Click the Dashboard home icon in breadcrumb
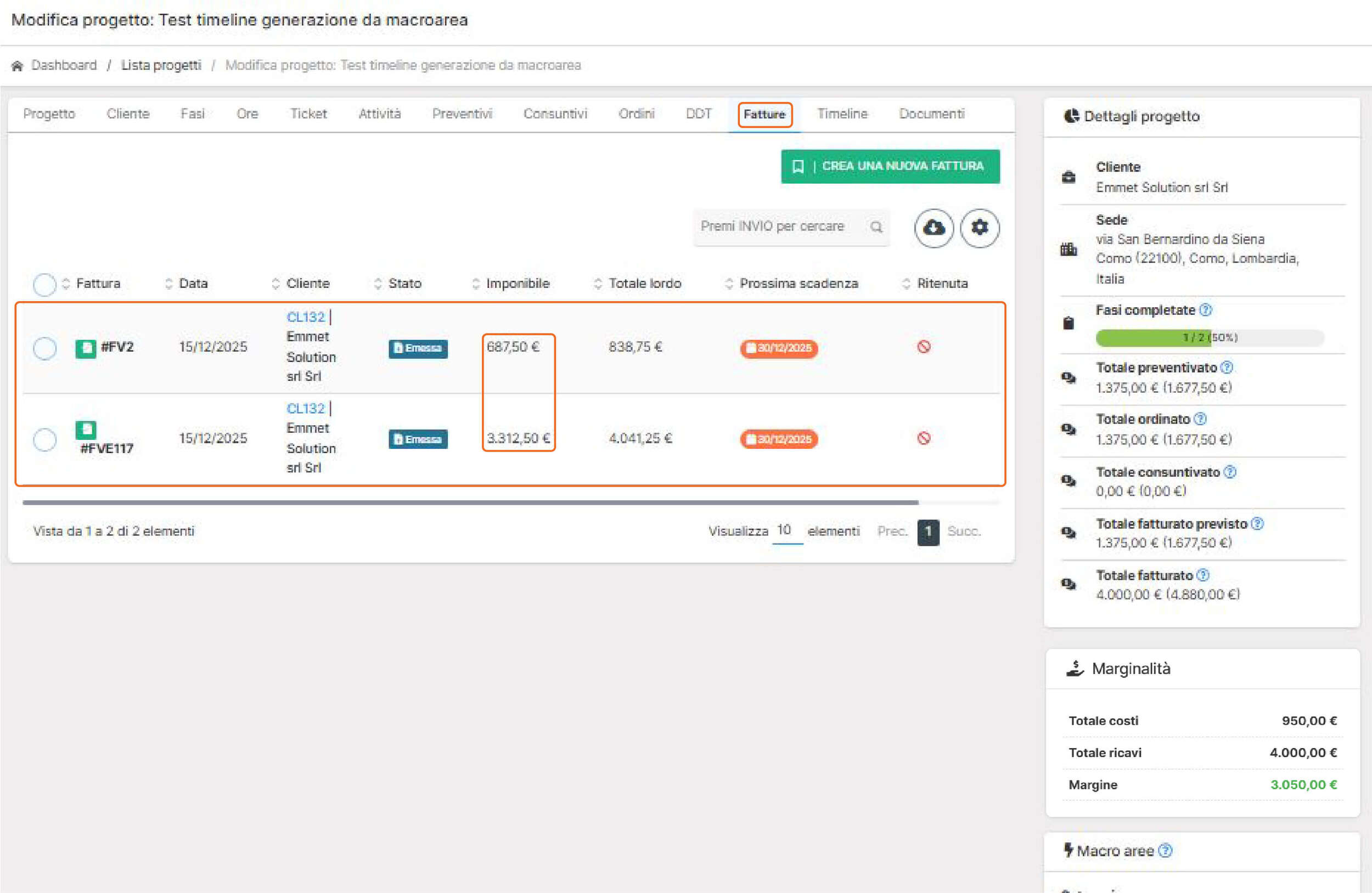Screen dimensions: 1372x893 pos(18,66)
